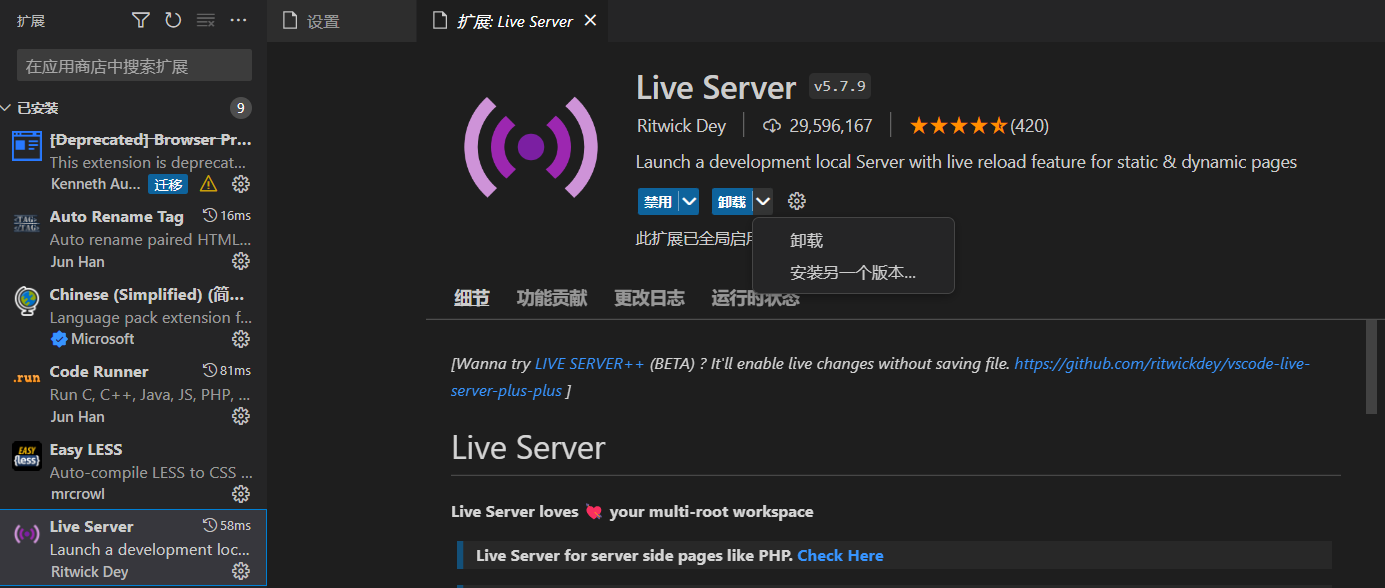
Task: Open the extensions panel more actions menu
Action: pos(238,20)
